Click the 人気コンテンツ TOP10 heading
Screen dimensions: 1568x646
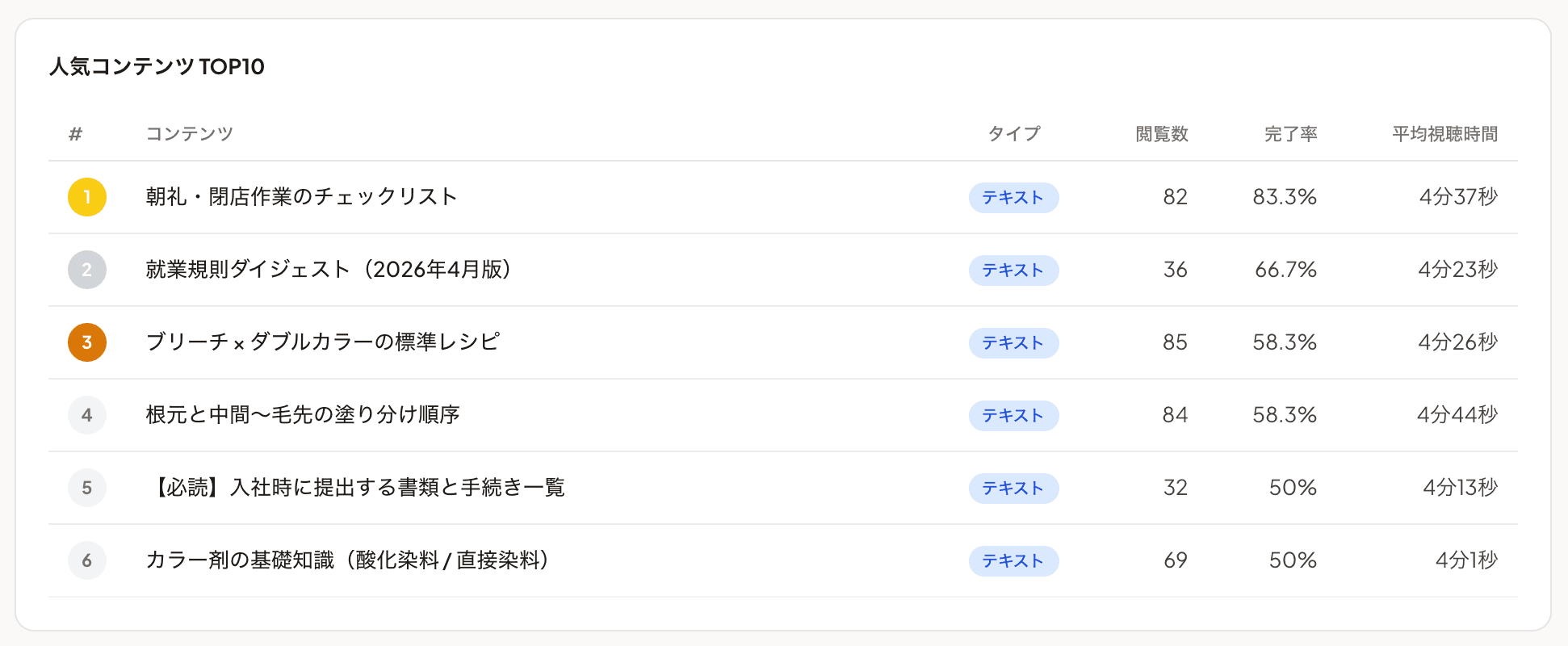[157, 68]
